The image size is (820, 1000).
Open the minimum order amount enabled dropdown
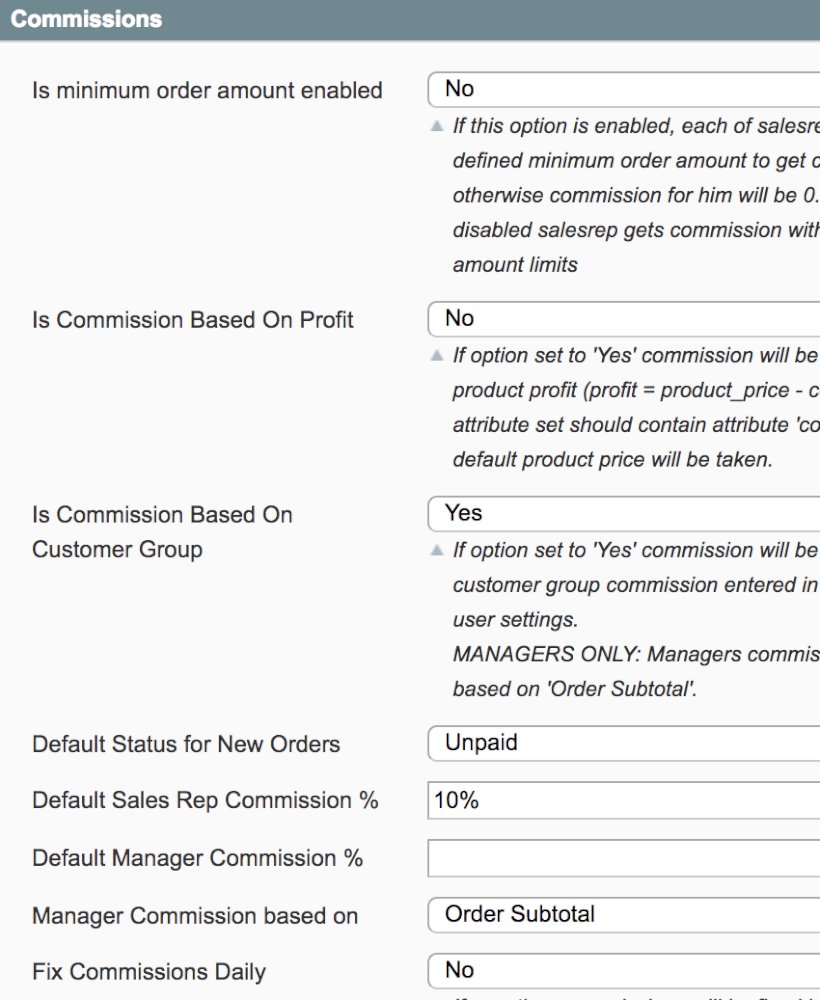[623, 89]
